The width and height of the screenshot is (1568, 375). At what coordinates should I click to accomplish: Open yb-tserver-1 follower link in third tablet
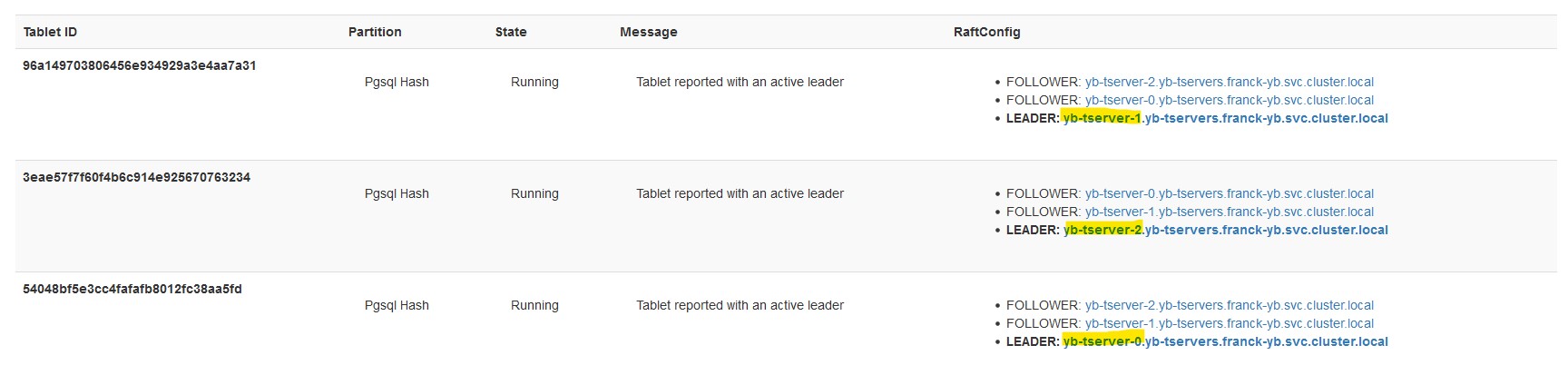point(1229,323)
